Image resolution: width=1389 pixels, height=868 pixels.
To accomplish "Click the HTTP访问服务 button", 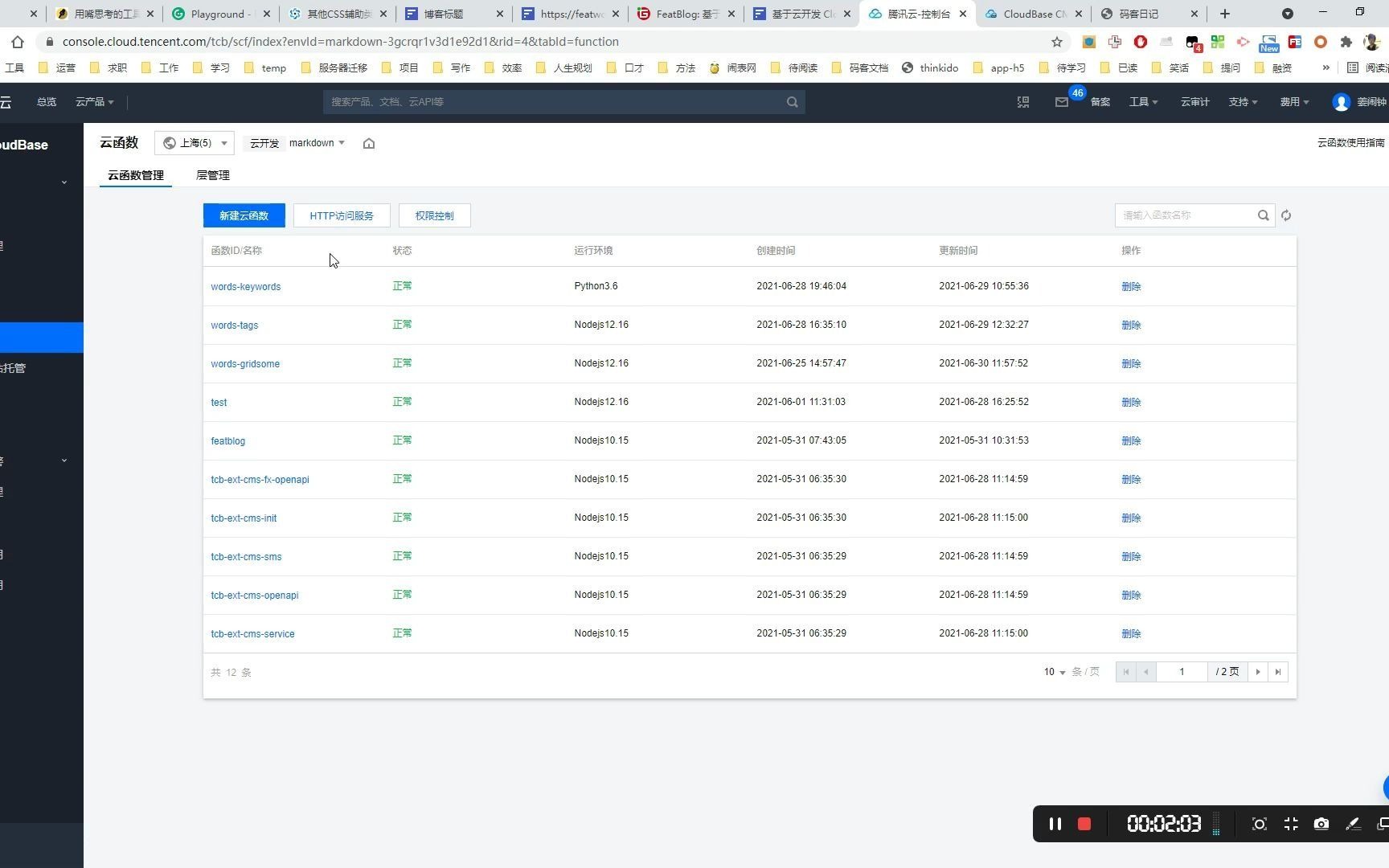I will 342,215.
